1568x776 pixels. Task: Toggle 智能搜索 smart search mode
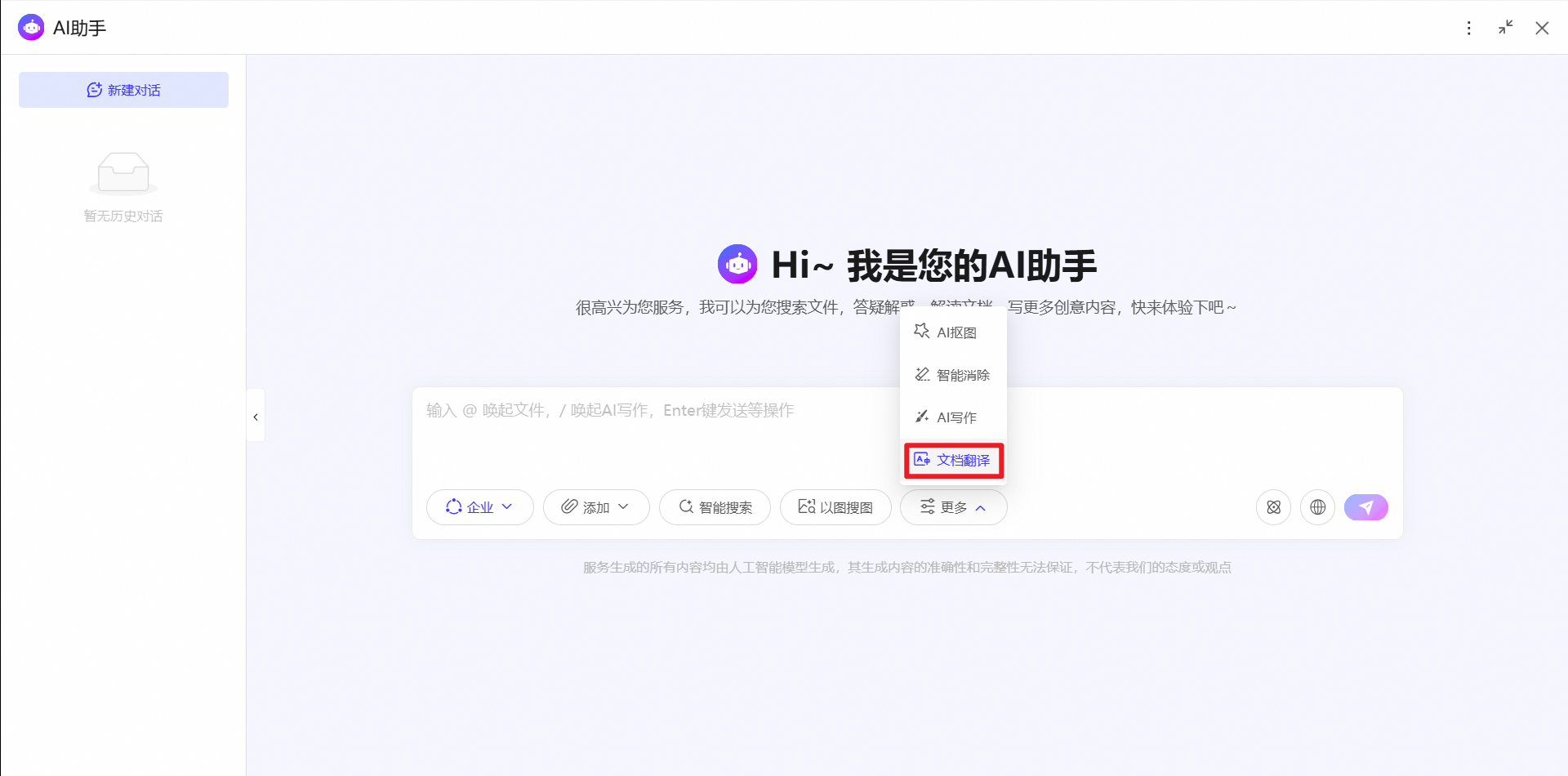click(x=715, y=507)
